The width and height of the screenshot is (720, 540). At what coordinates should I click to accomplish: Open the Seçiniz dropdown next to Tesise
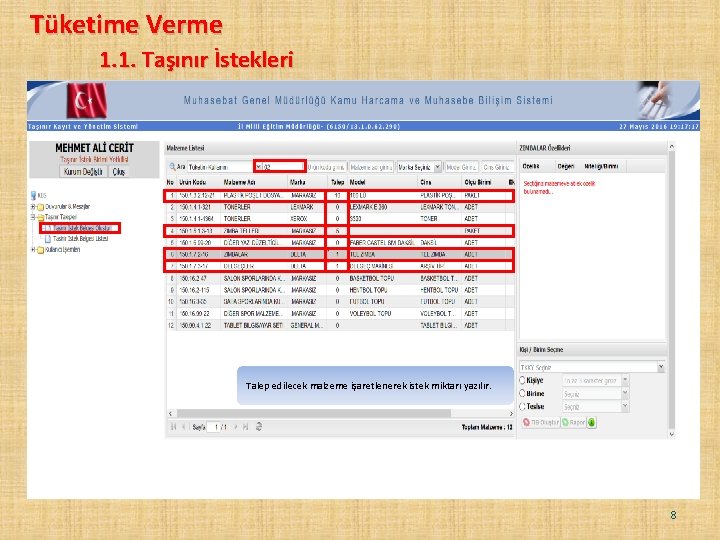[624, 407]
